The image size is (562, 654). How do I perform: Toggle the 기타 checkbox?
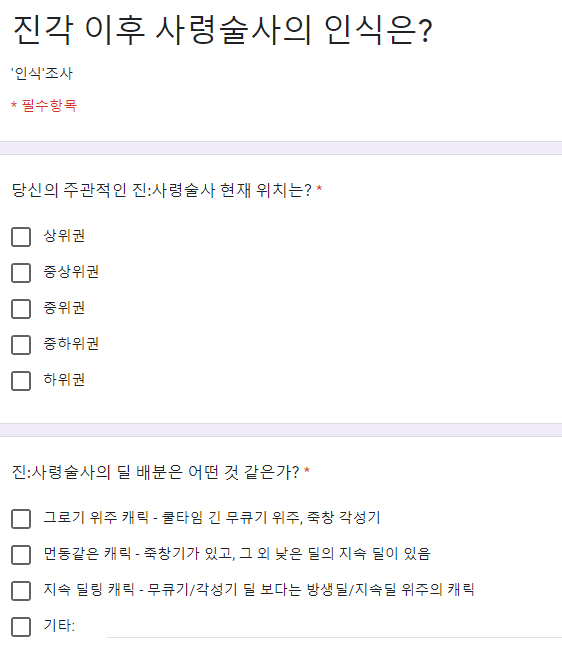tap(21, 627)
